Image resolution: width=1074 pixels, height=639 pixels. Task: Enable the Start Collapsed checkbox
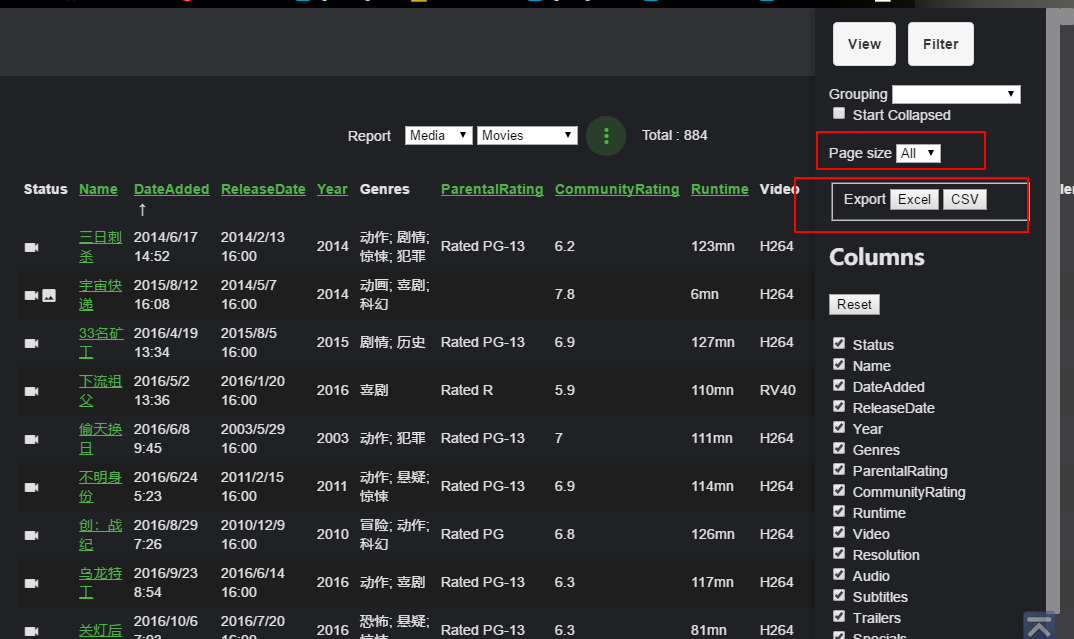pos(839,114)
